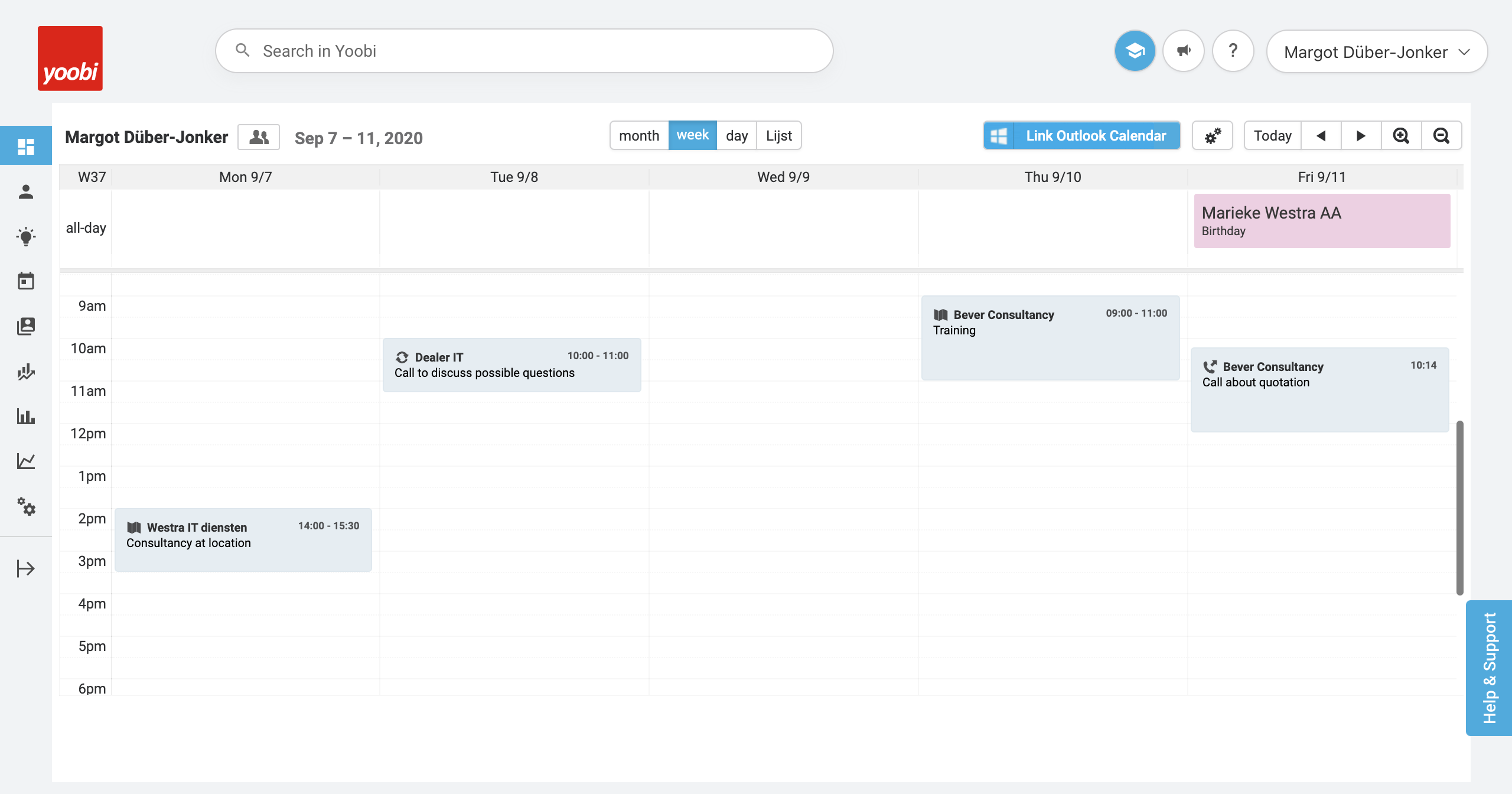This screenshot has width=1512, height=794.
Task: Click the question mark help icon
Action: 1233,51
